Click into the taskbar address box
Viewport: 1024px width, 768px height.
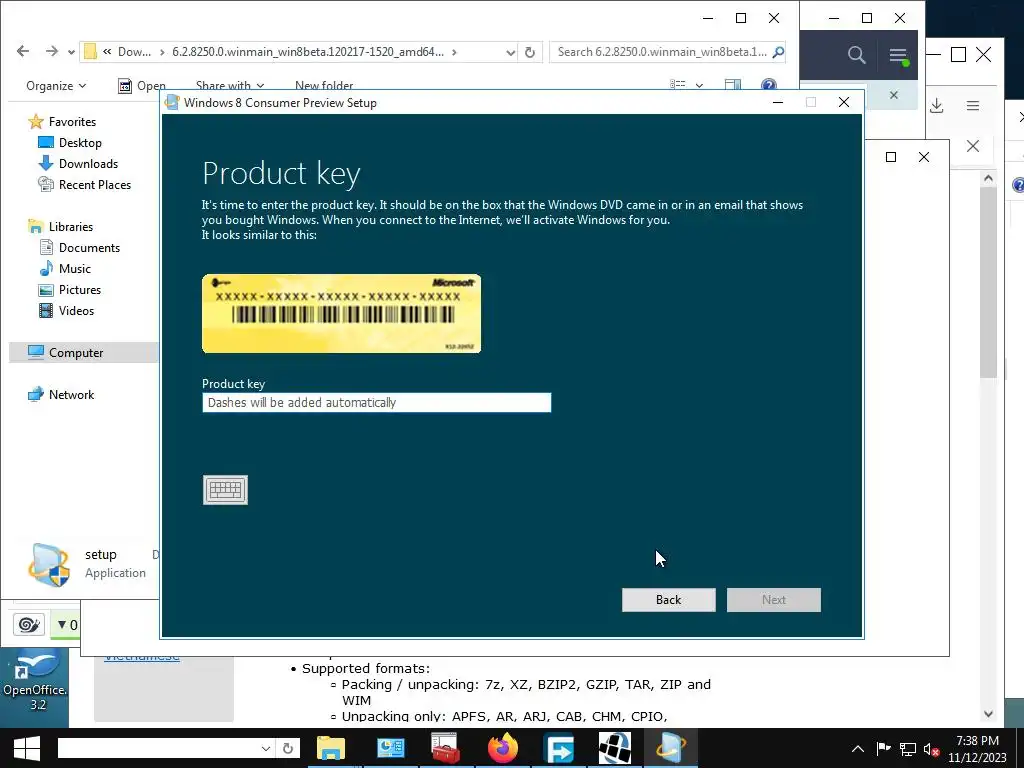[x=158, y=748]
